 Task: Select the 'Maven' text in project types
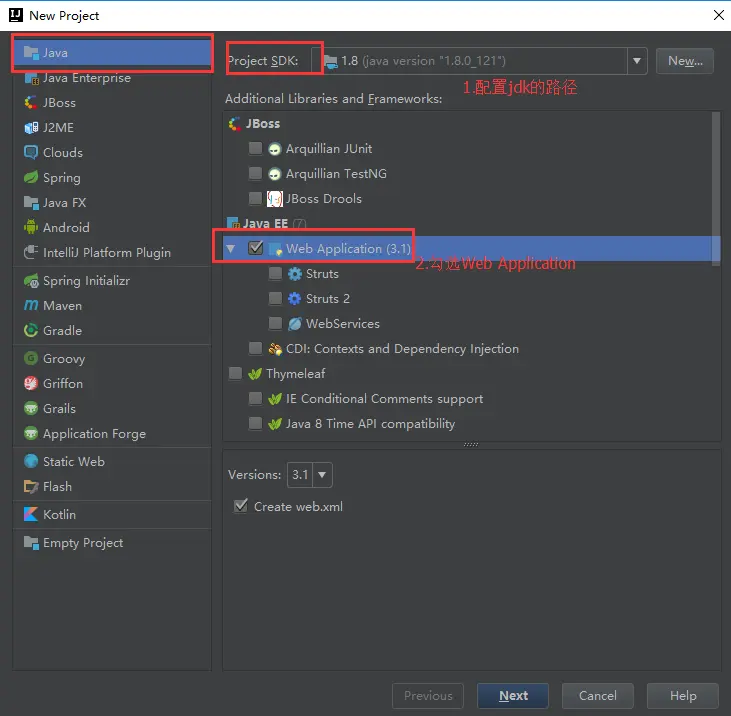coord(62,306)
